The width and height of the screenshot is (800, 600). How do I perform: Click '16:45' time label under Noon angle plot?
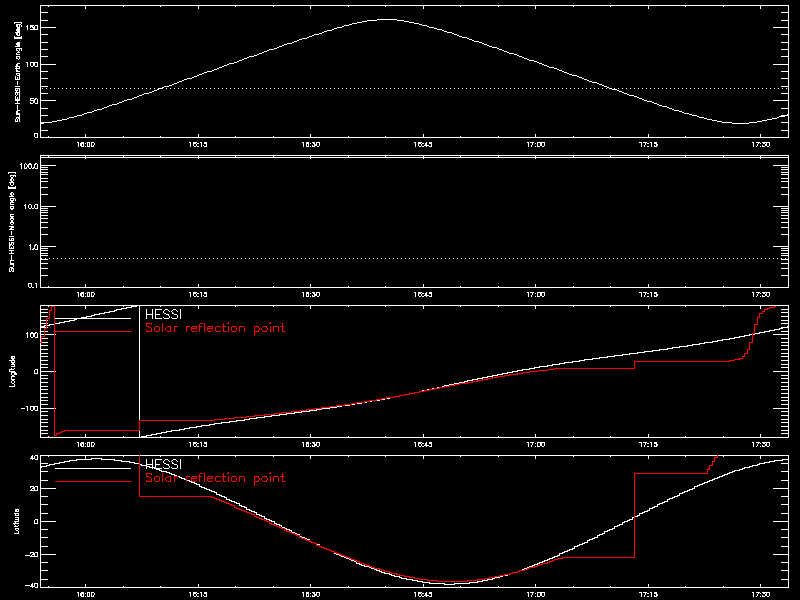[x=423, y=295]
